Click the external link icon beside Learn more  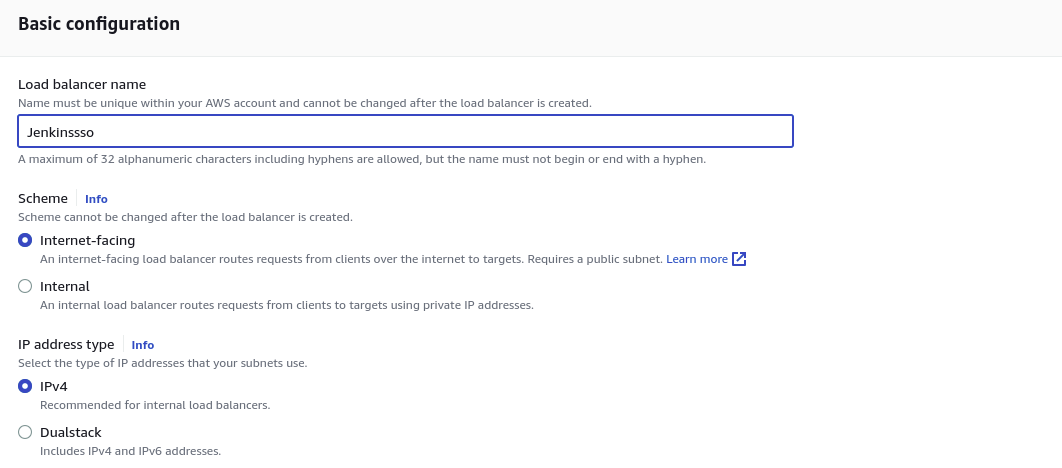740,259
